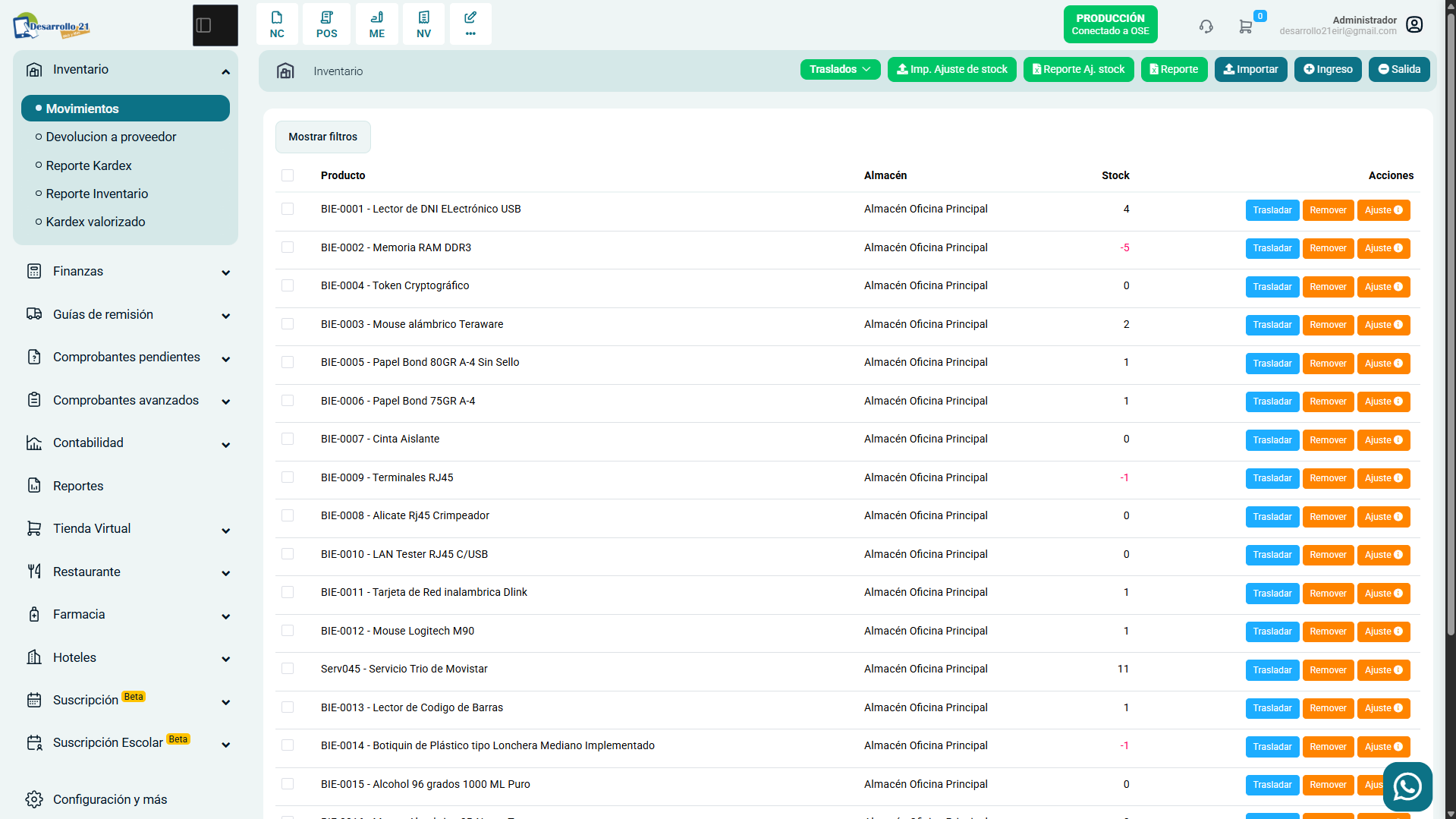The image size is (1456, 819).
Task: Open Kardex valorizado
Action: (96, 222)
